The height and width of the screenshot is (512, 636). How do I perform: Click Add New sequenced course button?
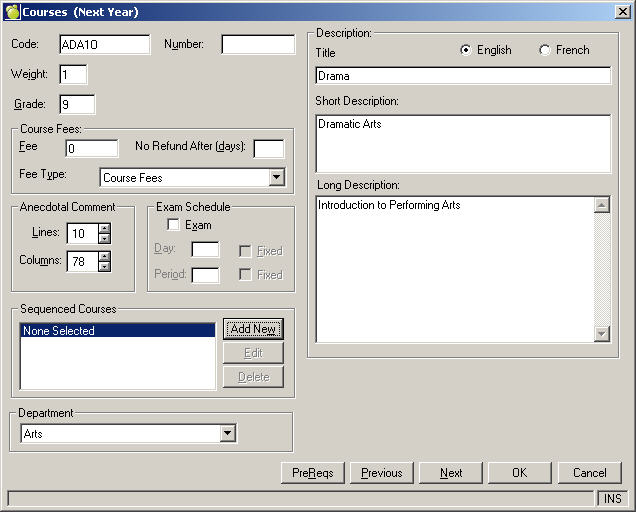point(253,329)
